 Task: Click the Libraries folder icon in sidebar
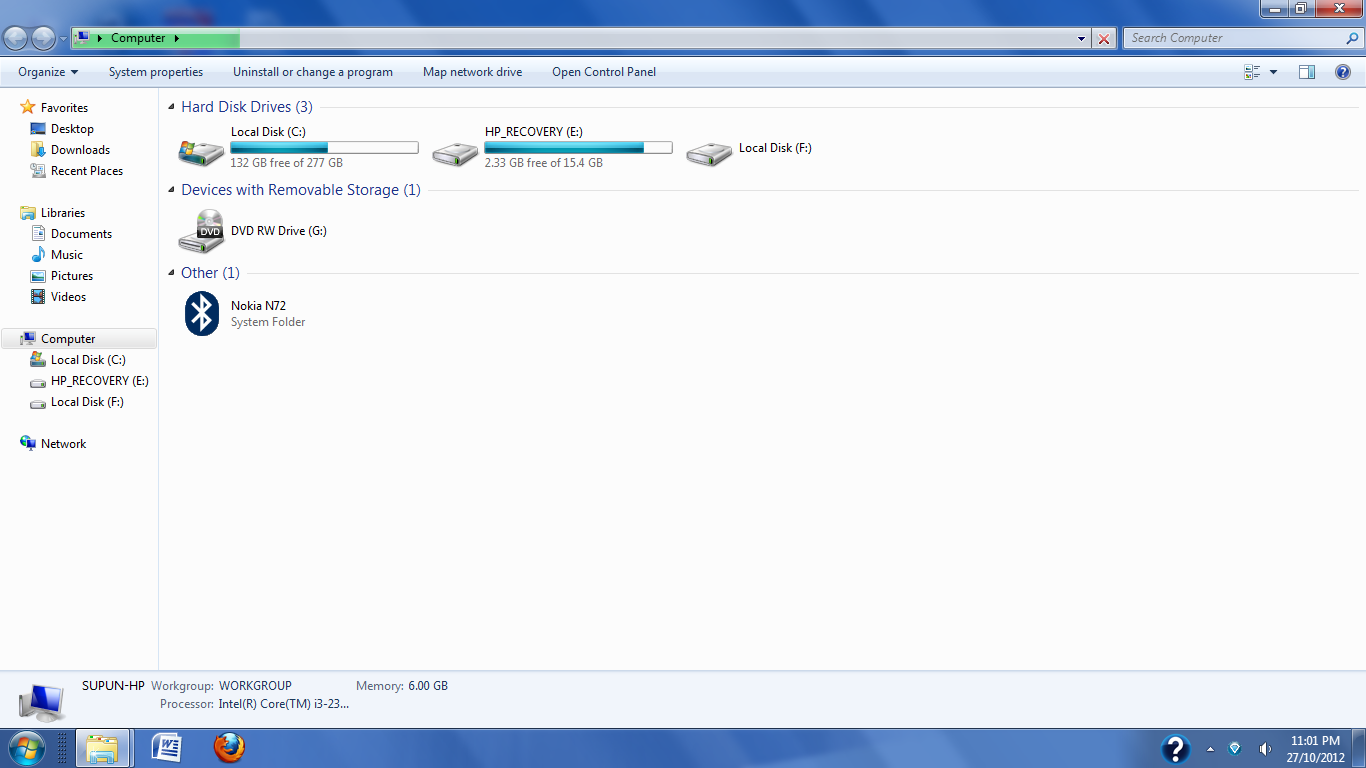pyautogui.click(x=28, y=213)
